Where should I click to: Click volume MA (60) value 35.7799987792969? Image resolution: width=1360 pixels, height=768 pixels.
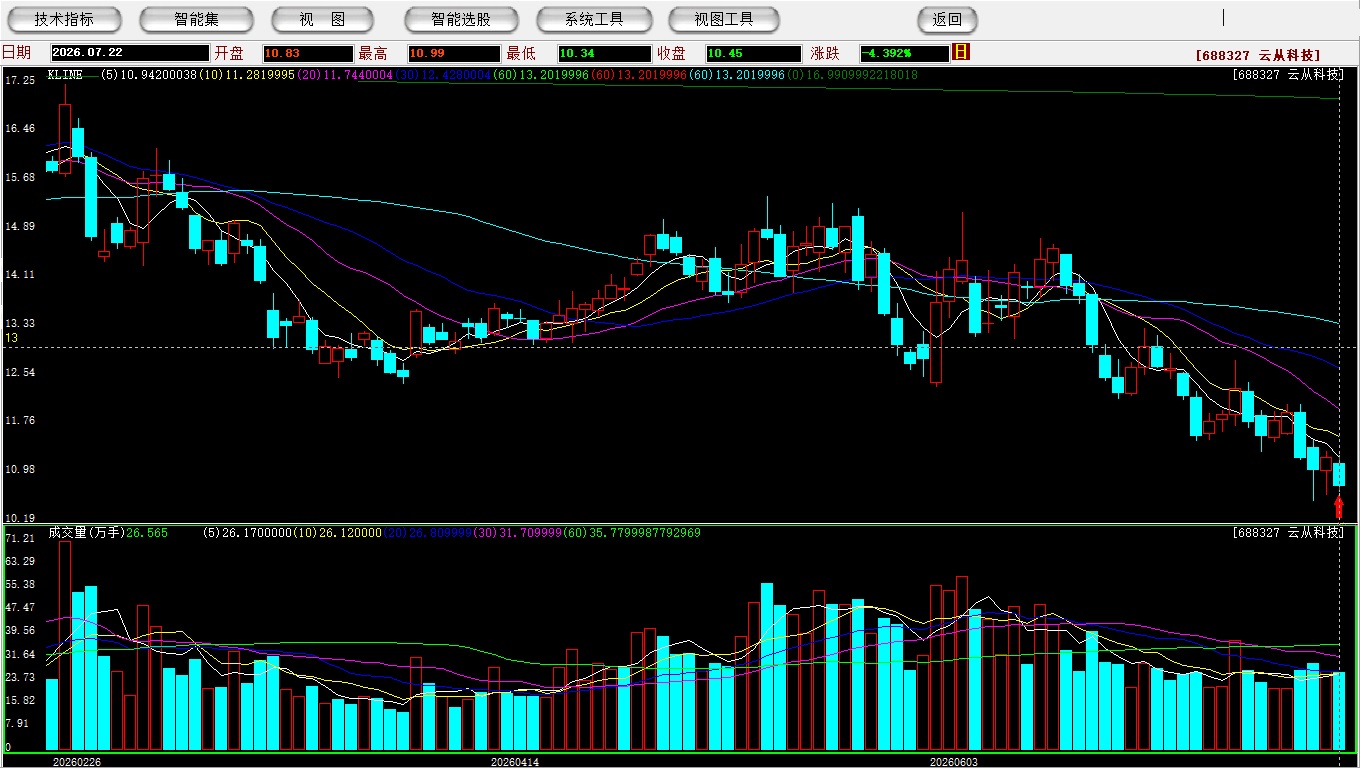click(x=630, y=533)
